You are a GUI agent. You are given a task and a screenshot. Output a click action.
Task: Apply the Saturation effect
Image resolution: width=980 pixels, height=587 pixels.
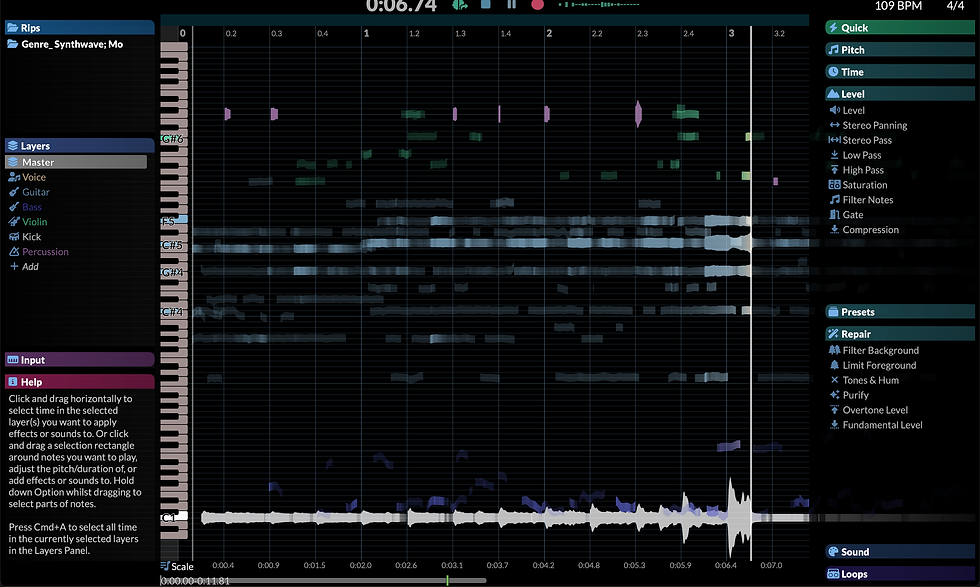point(863,184)
